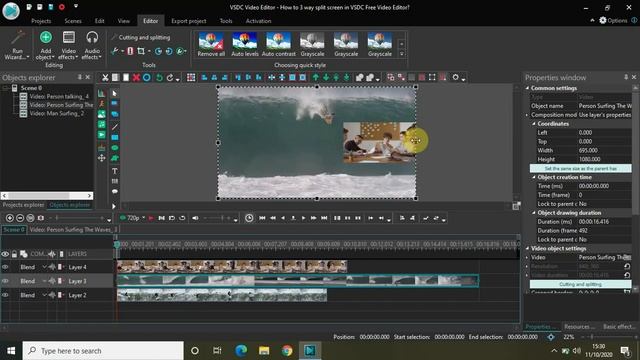Collapse Video object settings section
The height and width of the screenshot is (360, 640).
[527, 248]
